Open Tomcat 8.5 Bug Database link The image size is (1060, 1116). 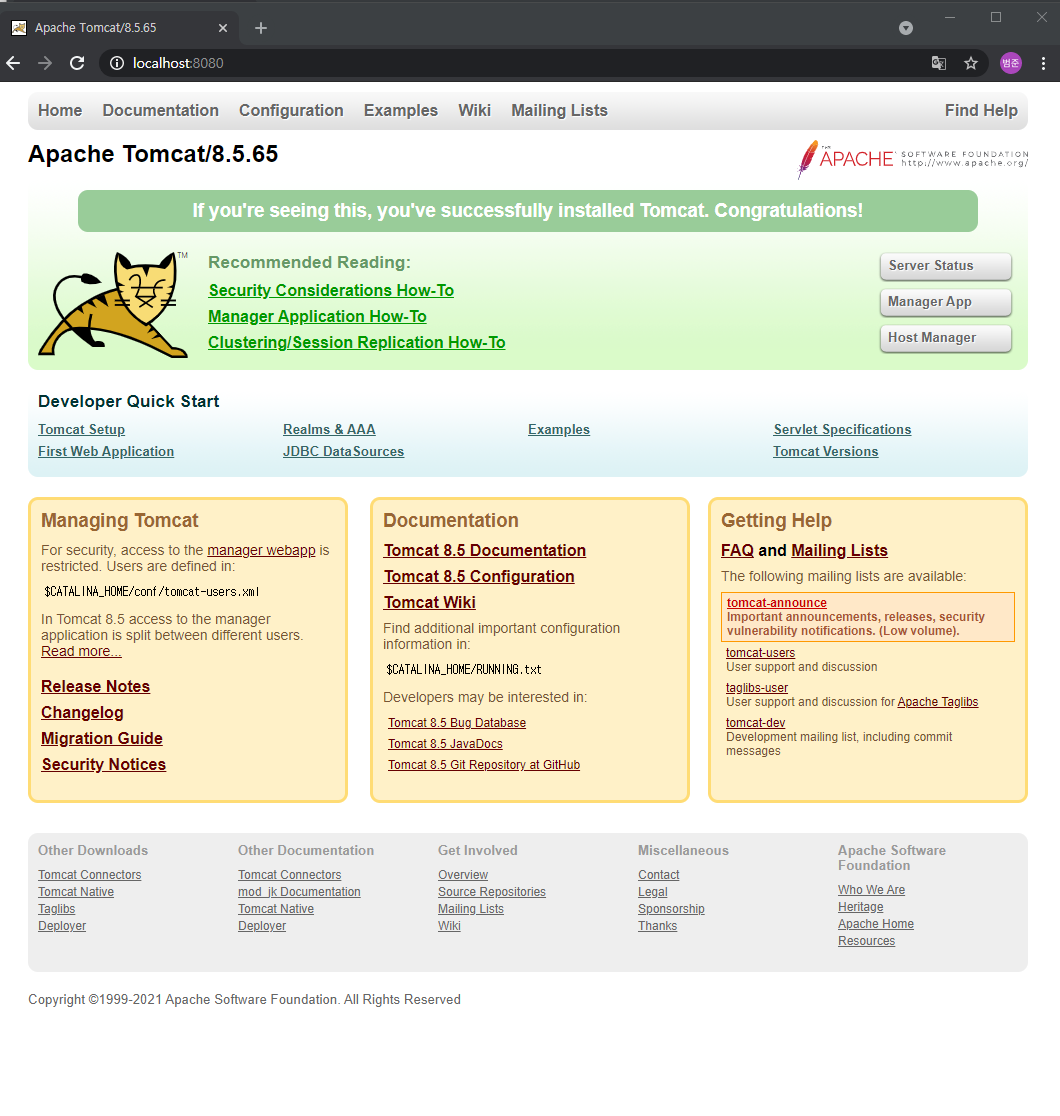(x=457, y=722)
